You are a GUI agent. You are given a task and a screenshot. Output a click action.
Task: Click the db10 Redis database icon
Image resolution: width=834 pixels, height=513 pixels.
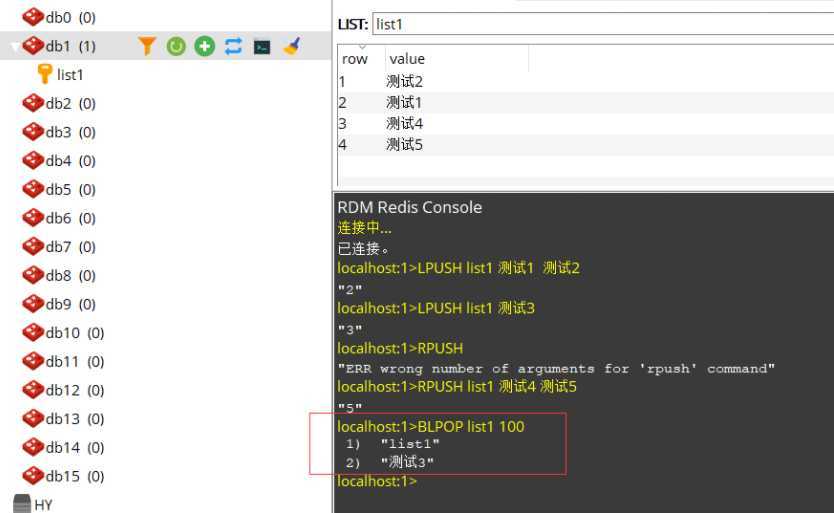(33, 333)
